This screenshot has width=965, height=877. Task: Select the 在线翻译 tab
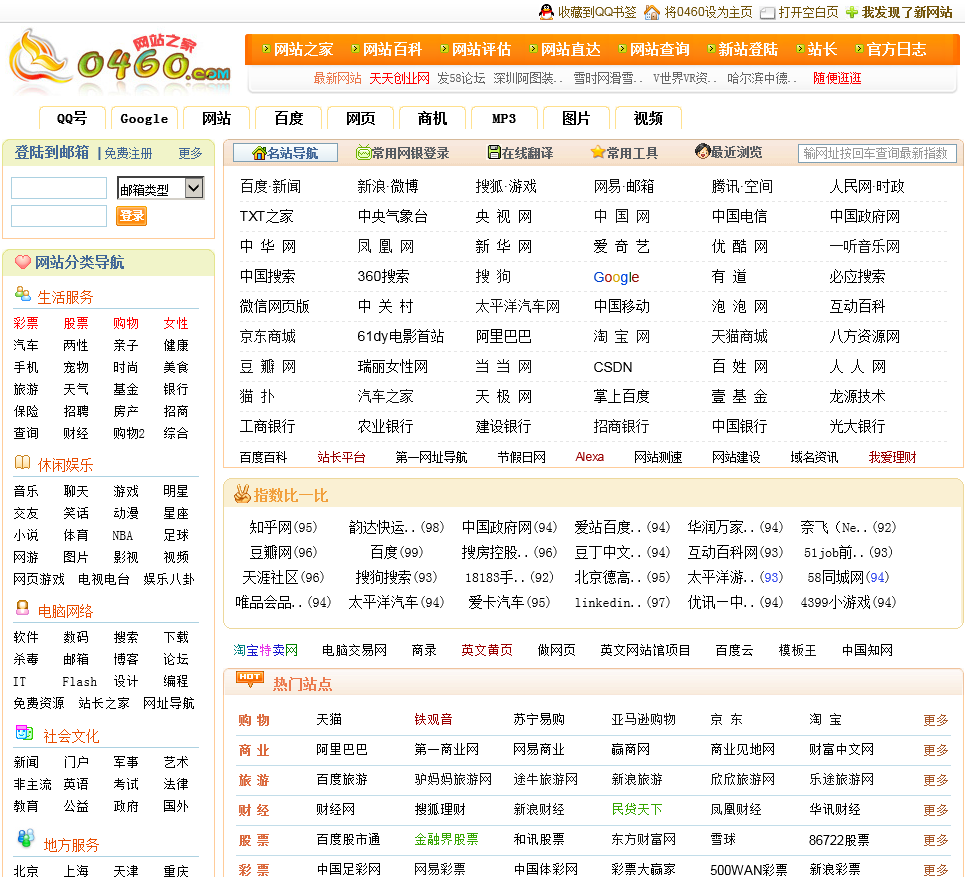pos(520,153)
